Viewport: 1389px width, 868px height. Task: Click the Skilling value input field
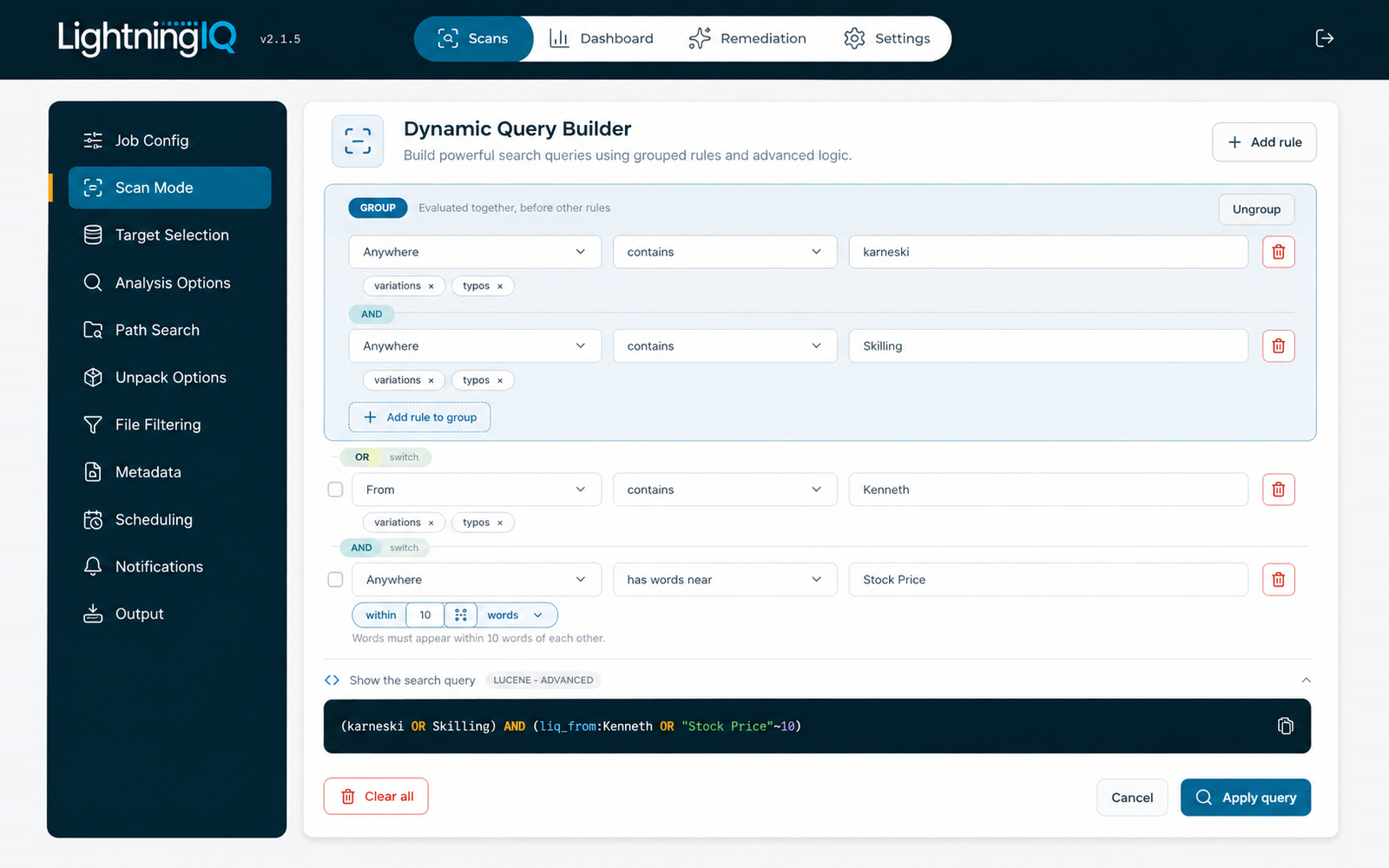click(x=1049, y=345)
